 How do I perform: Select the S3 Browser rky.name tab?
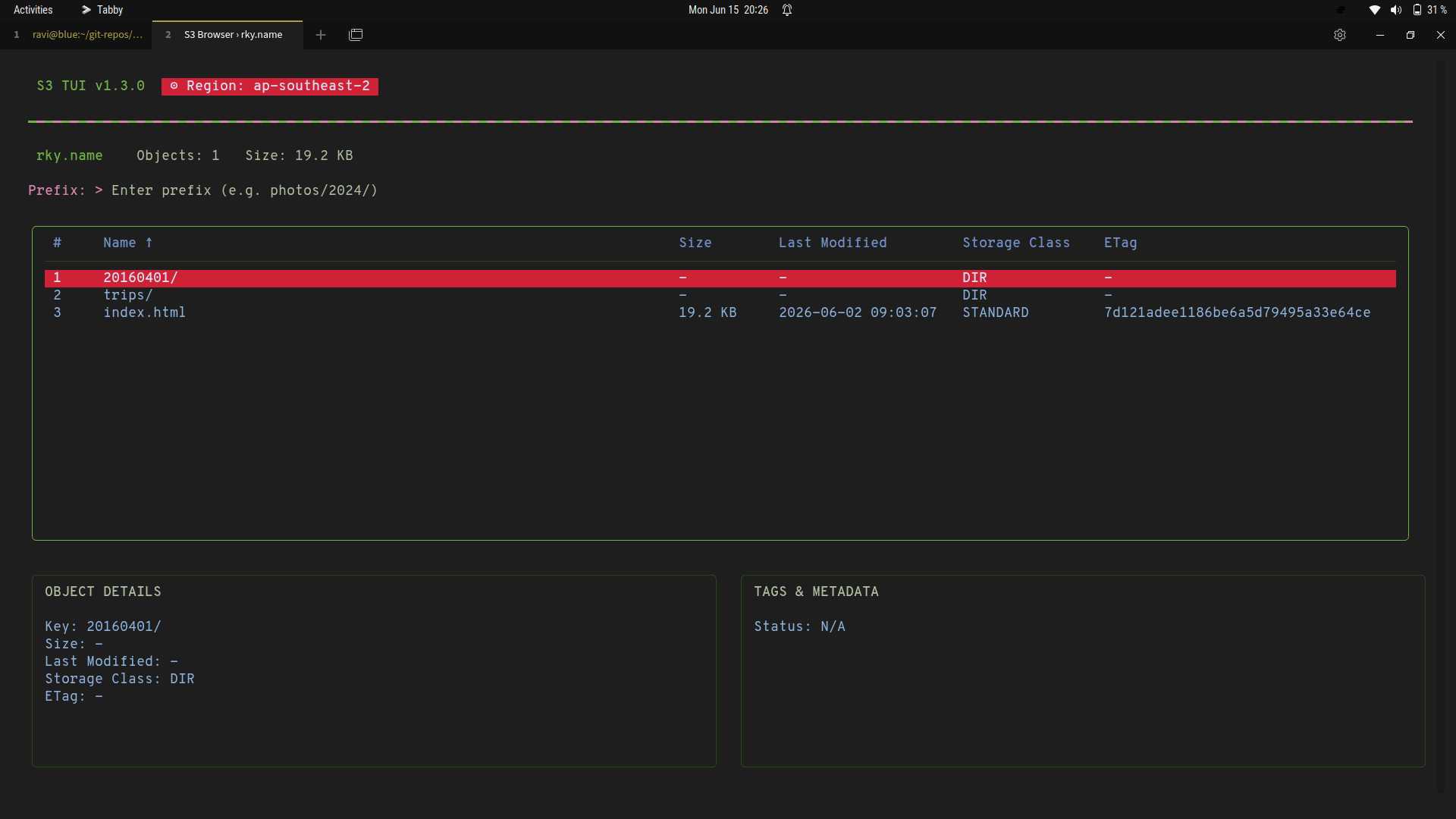(227, 35)
